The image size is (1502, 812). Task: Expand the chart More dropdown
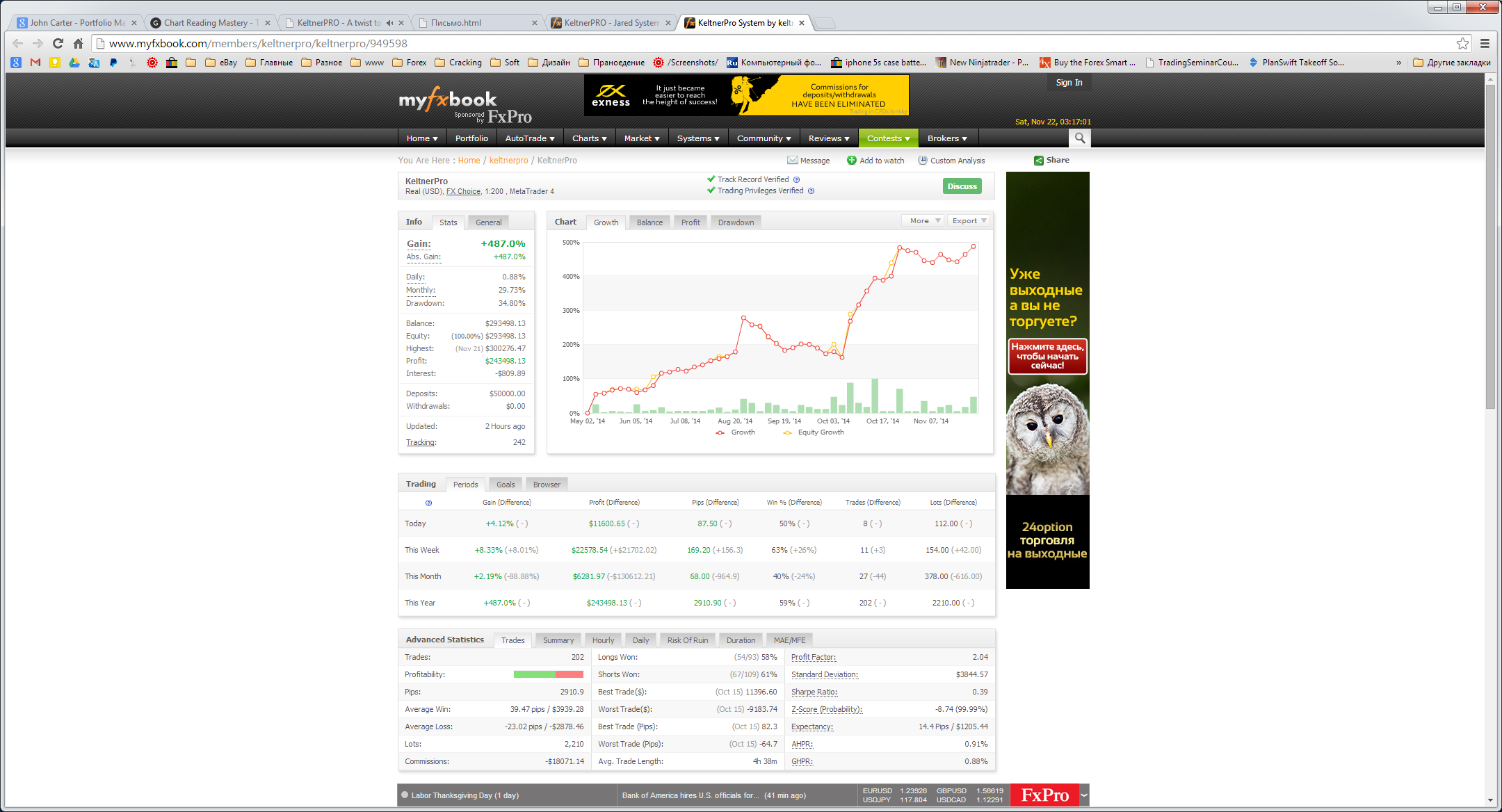click(924, 221)
